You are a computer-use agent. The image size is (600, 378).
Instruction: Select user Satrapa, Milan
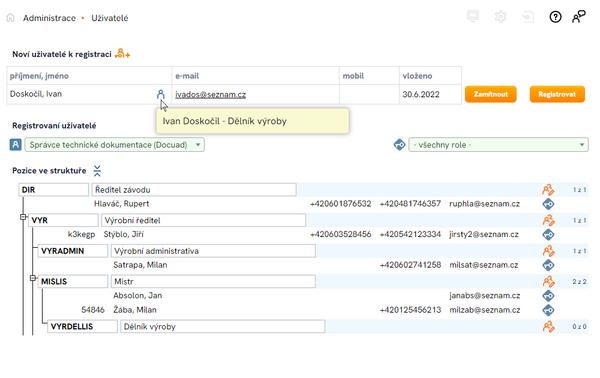(x=140, y=265)
